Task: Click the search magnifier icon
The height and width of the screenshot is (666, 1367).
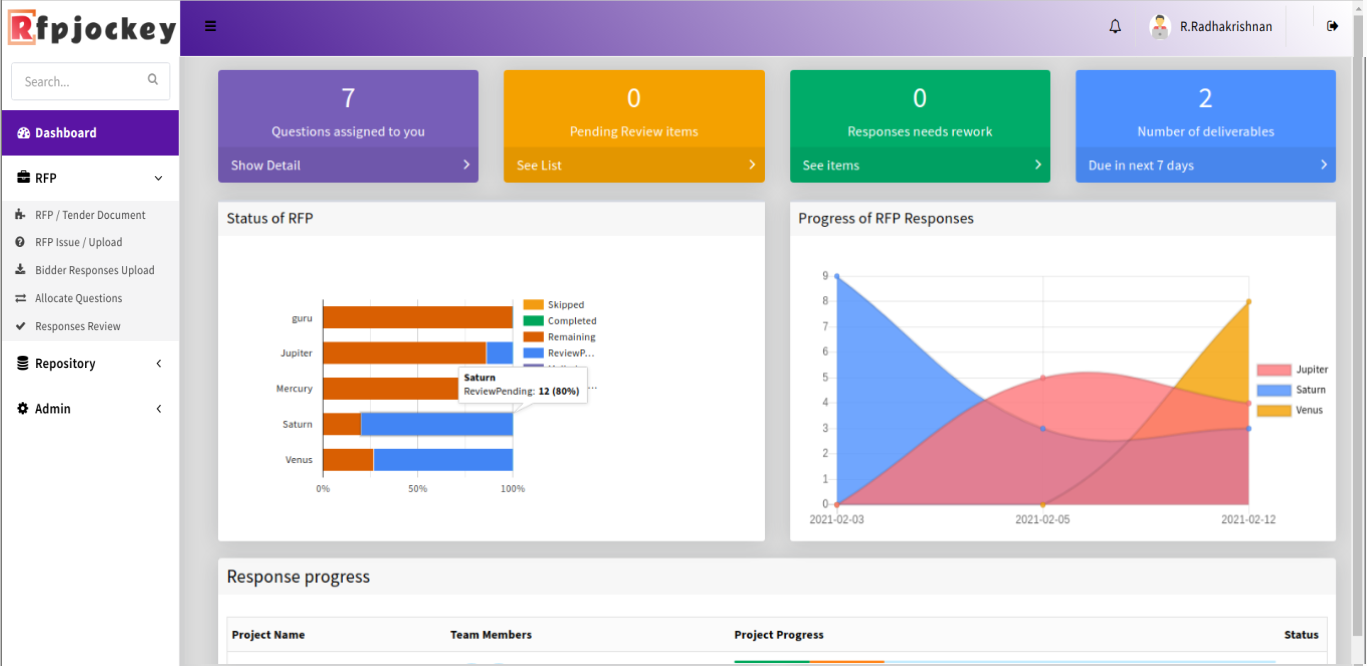Action: pos(153,80)
